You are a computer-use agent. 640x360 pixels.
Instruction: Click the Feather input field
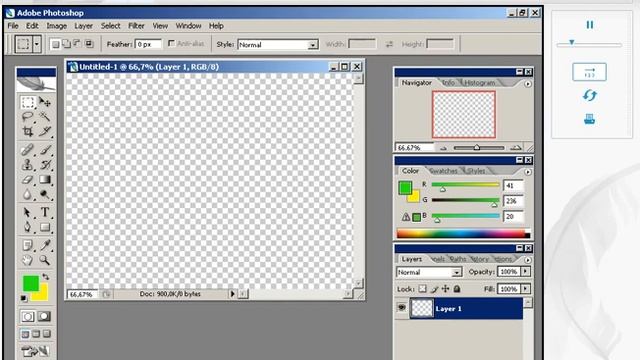click(149, 44)
